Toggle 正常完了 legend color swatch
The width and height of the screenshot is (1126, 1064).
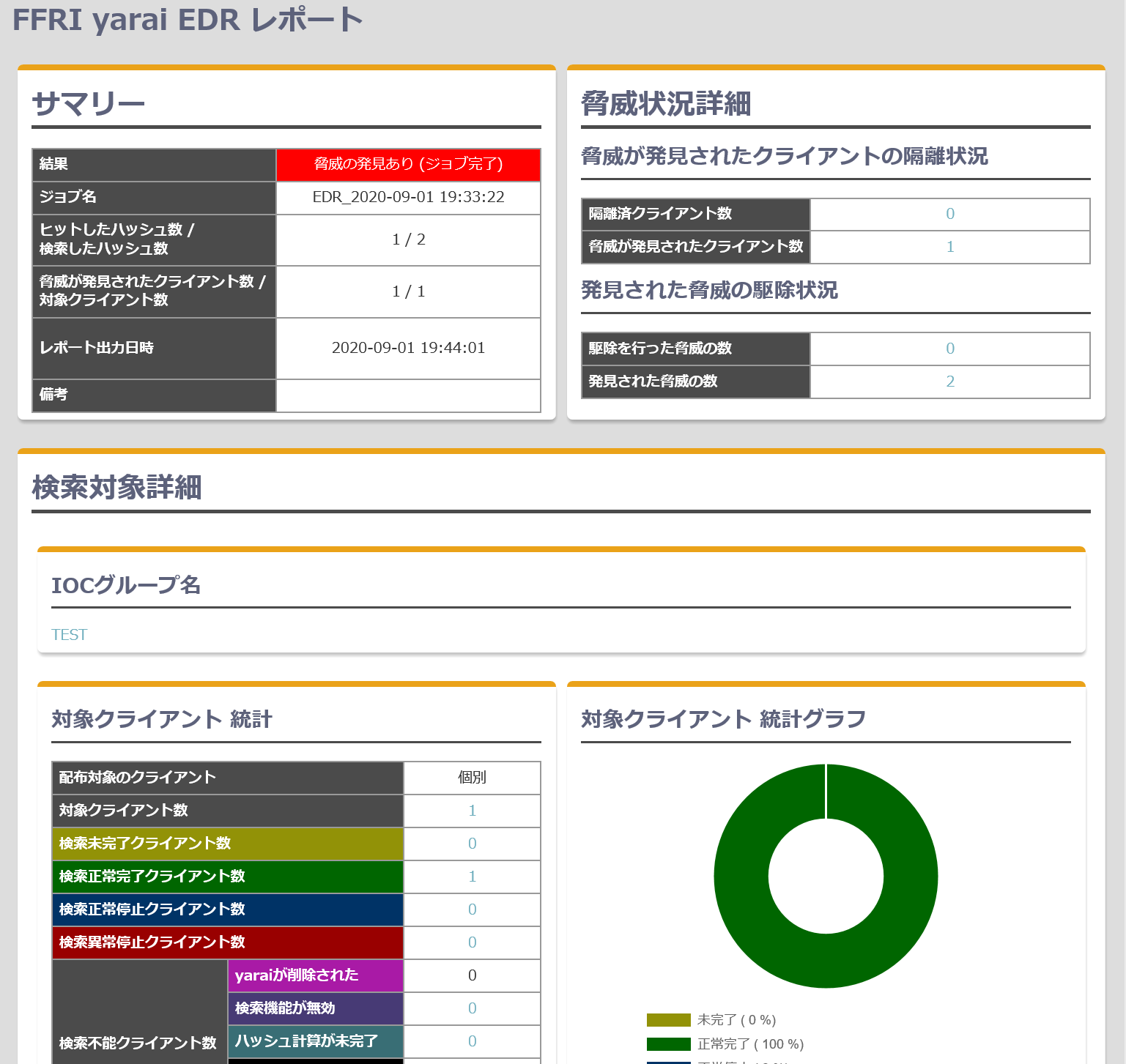[x=668, y=1044]
